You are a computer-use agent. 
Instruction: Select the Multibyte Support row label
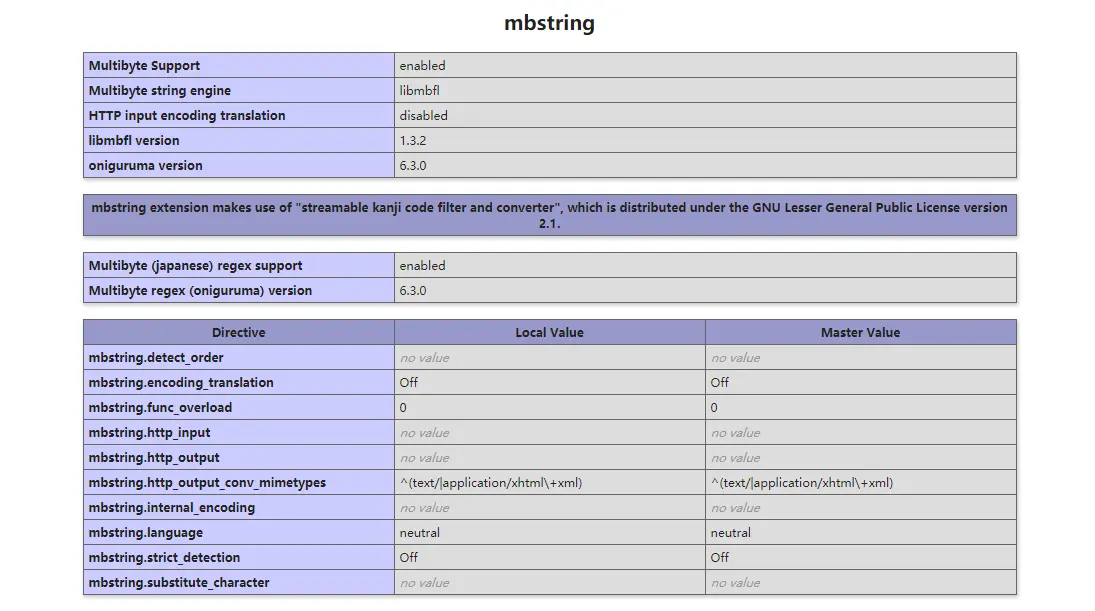(239, 66)
